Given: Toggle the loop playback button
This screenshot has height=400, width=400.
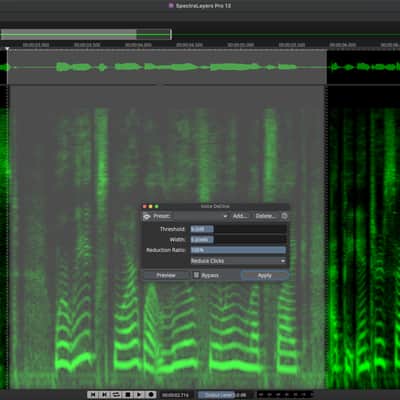Looking at the screenshot, I should 116,395.
